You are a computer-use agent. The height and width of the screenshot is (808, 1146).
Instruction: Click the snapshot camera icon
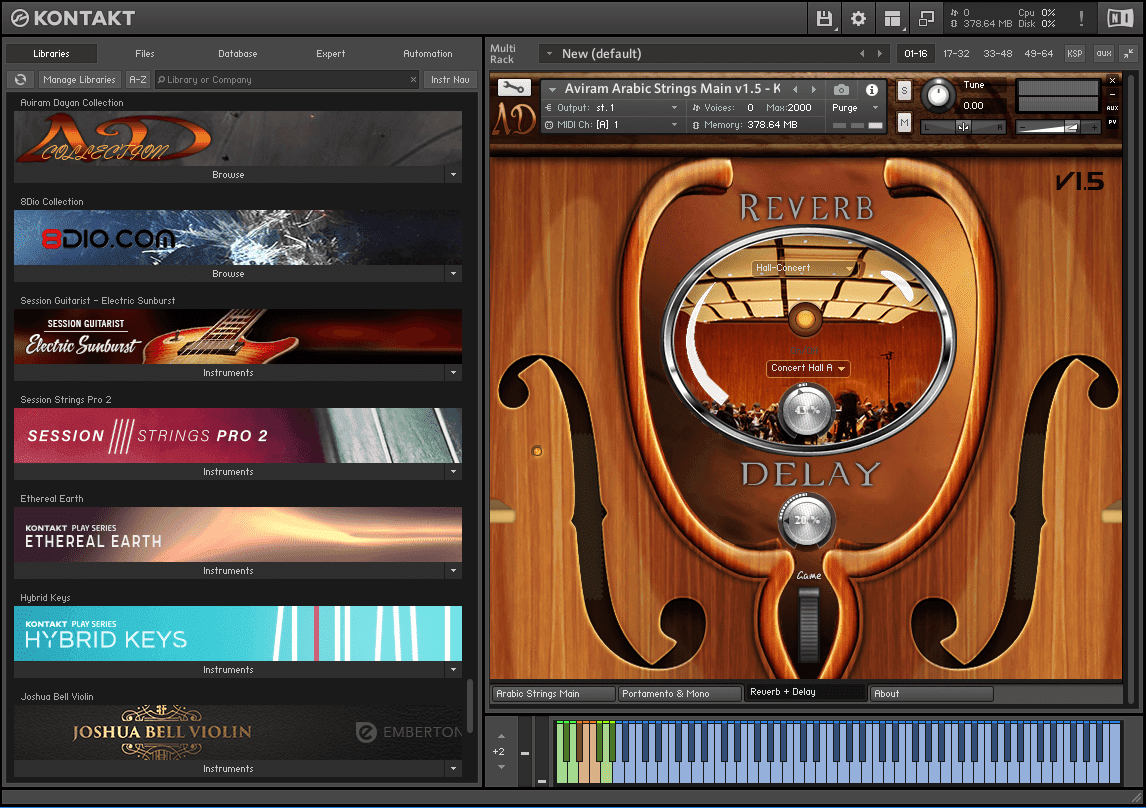841,90
